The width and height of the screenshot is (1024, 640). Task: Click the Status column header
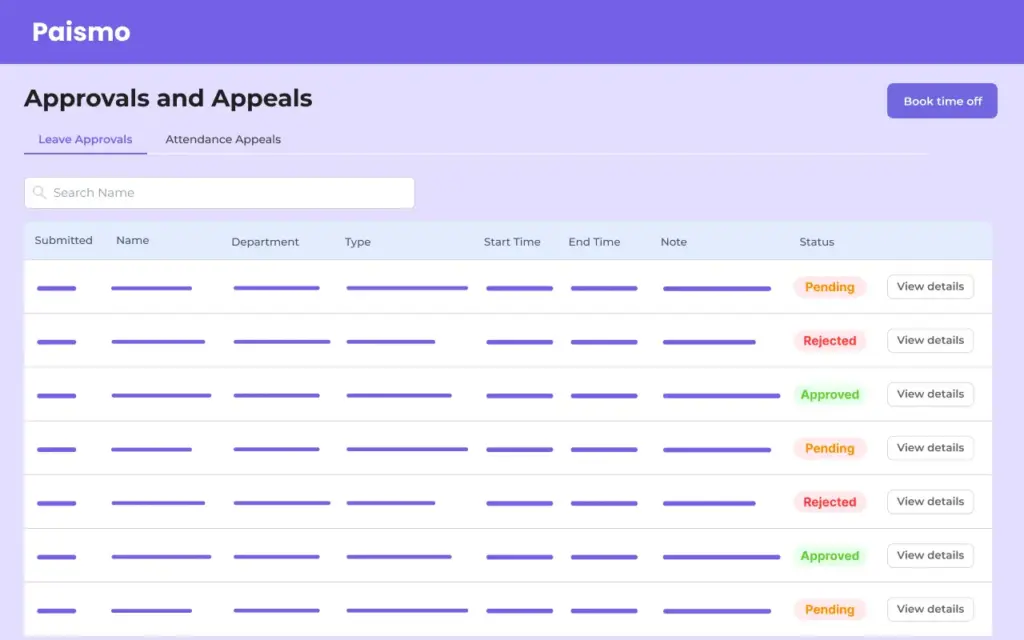tap(816, 241)
